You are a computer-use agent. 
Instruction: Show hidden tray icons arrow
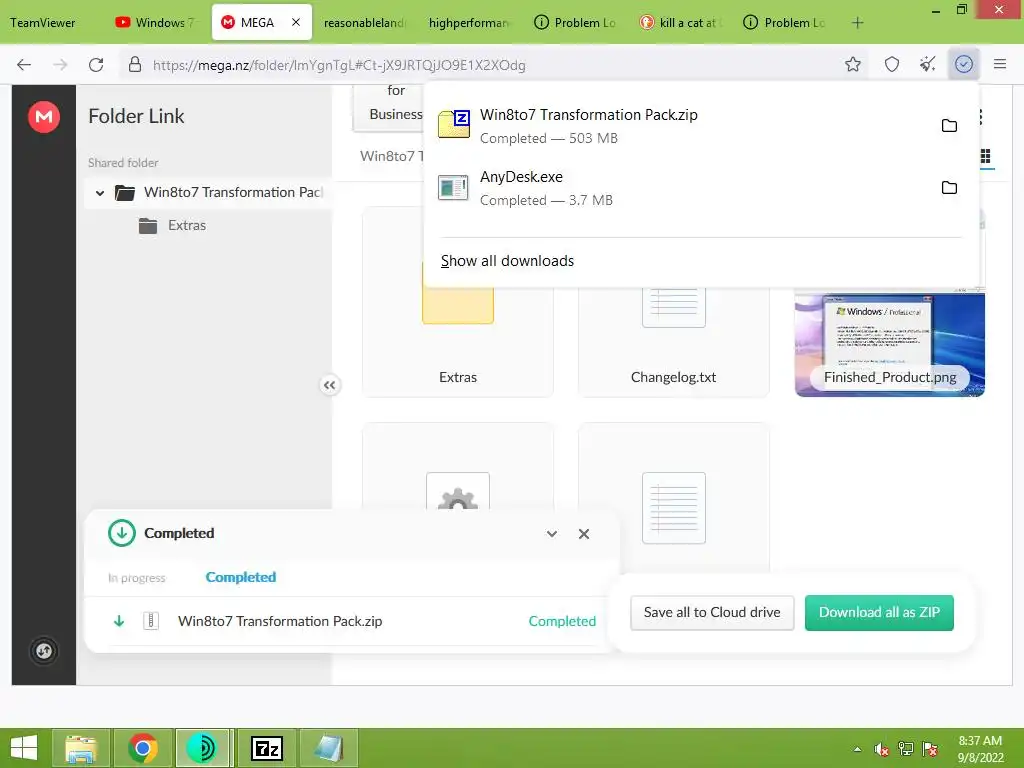[857, 749]
